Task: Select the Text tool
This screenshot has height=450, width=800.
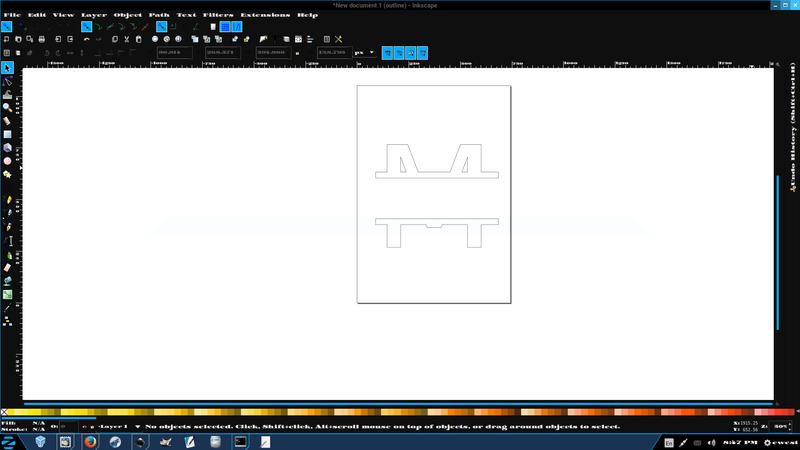Action: point(9,241)
